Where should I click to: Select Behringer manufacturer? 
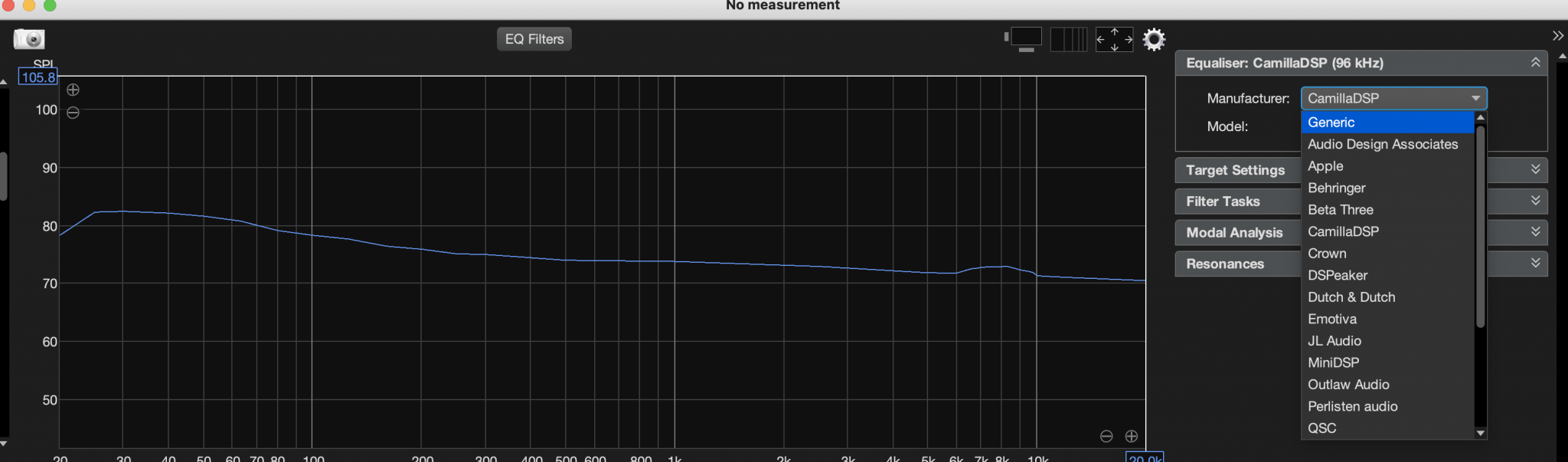1387,188
